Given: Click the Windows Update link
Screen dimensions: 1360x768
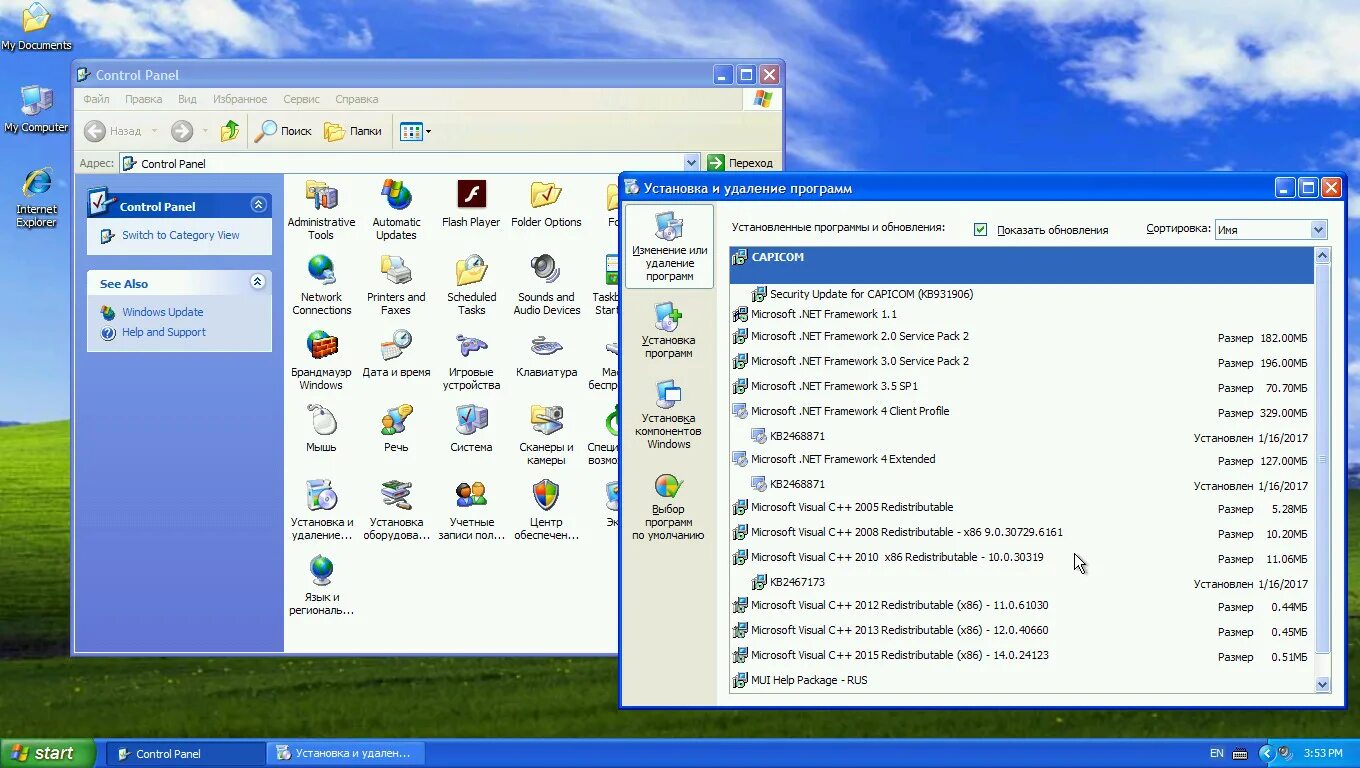Looking at the screenshot, I should [x=162, y=312].
